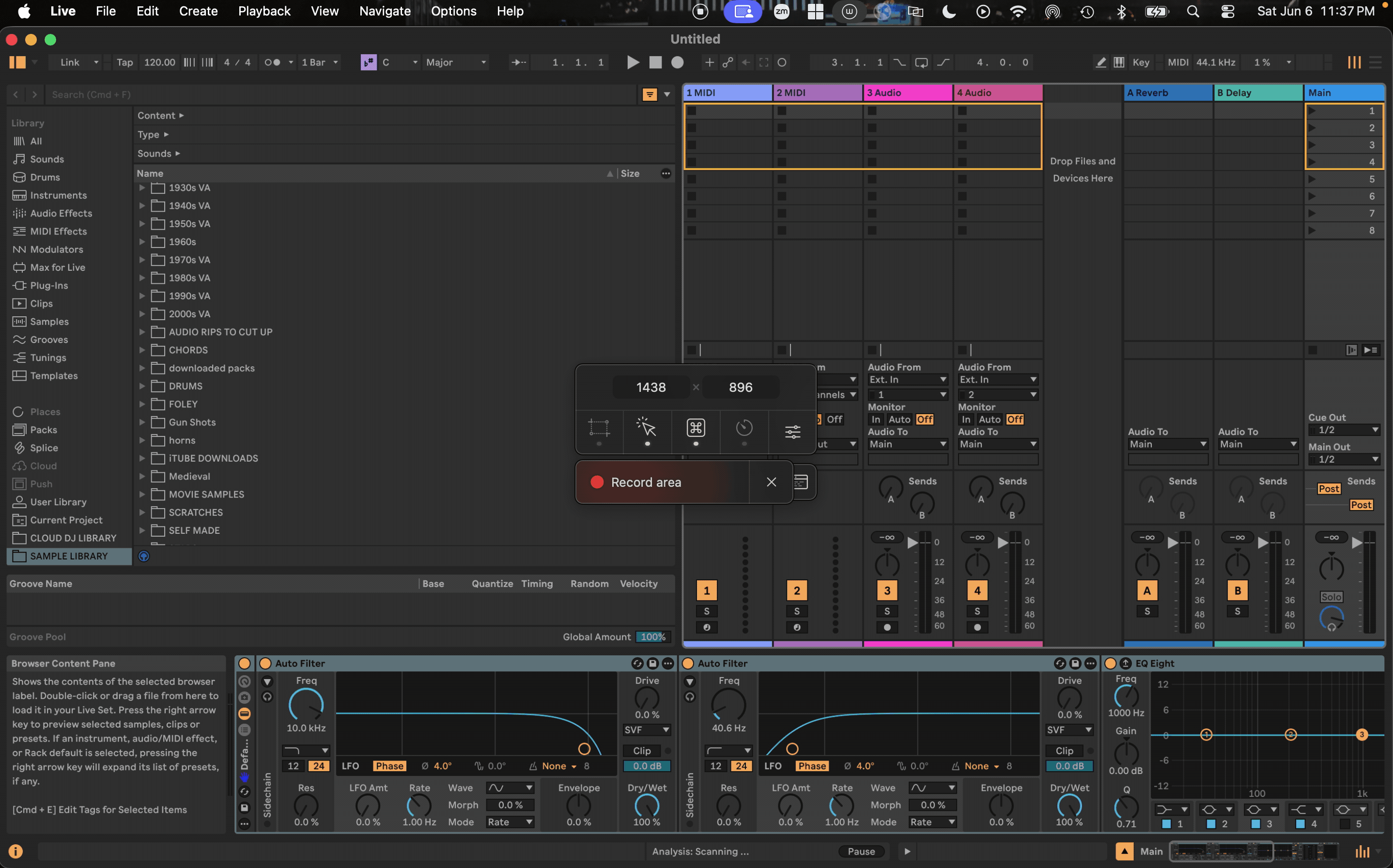This screenshot has height=868, width=1393.
Task: Set track 3 Audio monitor to Off
Action: point(925,419)
